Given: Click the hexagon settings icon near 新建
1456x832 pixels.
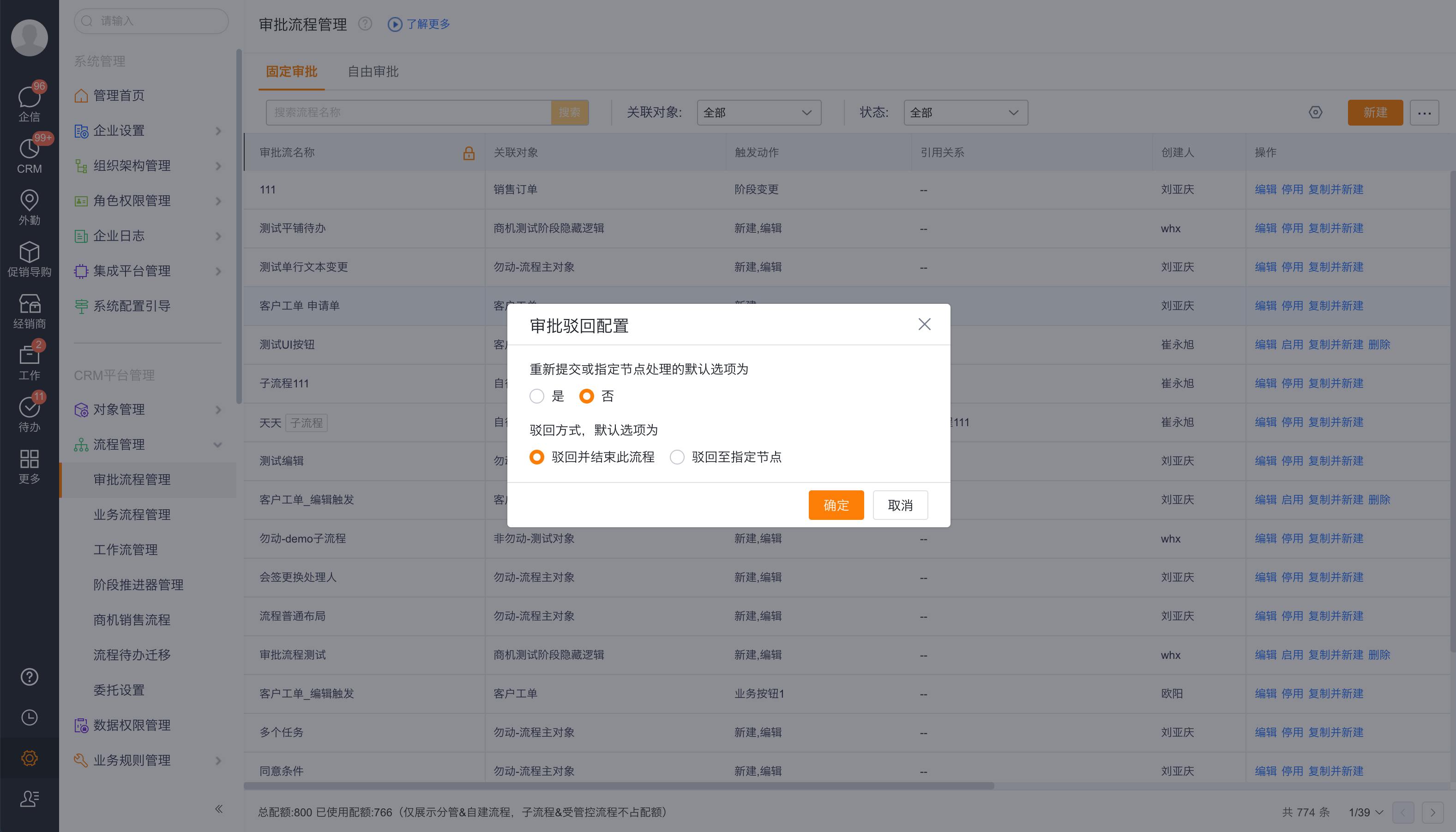Looking at the screenshot, I should [1316, 113].
